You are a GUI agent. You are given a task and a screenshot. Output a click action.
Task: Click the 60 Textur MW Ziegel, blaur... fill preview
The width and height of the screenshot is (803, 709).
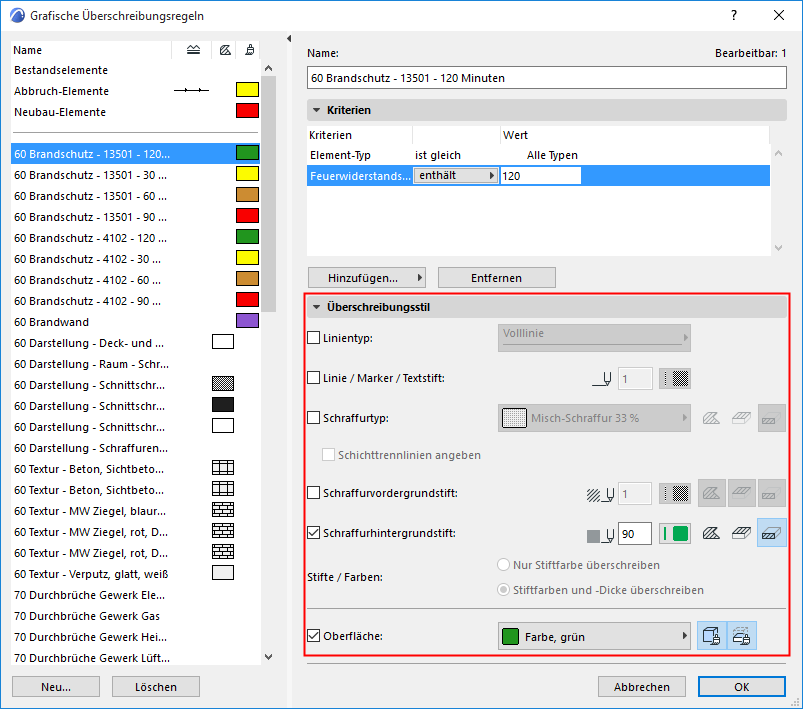(x=223, y=510)
